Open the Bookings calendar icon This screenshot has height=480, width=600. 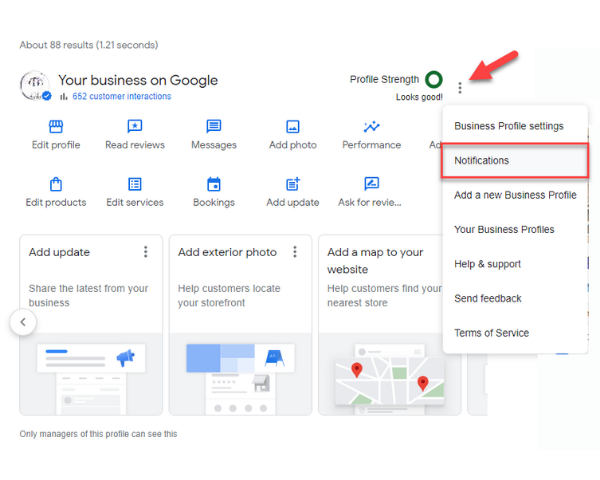coord(214,184)
